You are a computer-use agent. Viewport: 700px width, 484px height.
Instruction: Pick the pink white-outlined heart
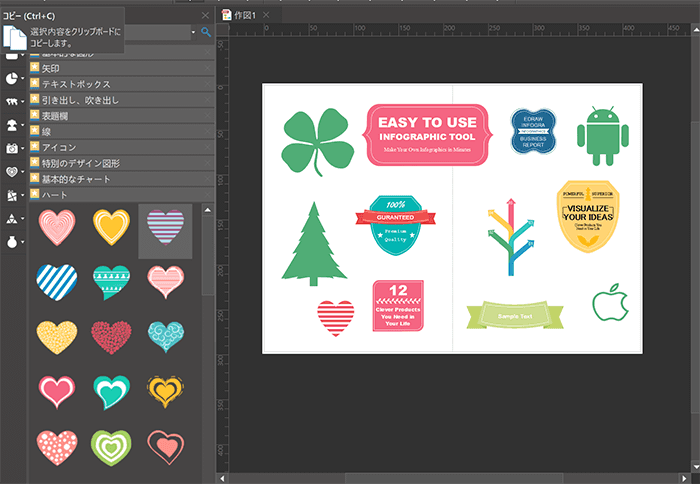pos(57,392)
